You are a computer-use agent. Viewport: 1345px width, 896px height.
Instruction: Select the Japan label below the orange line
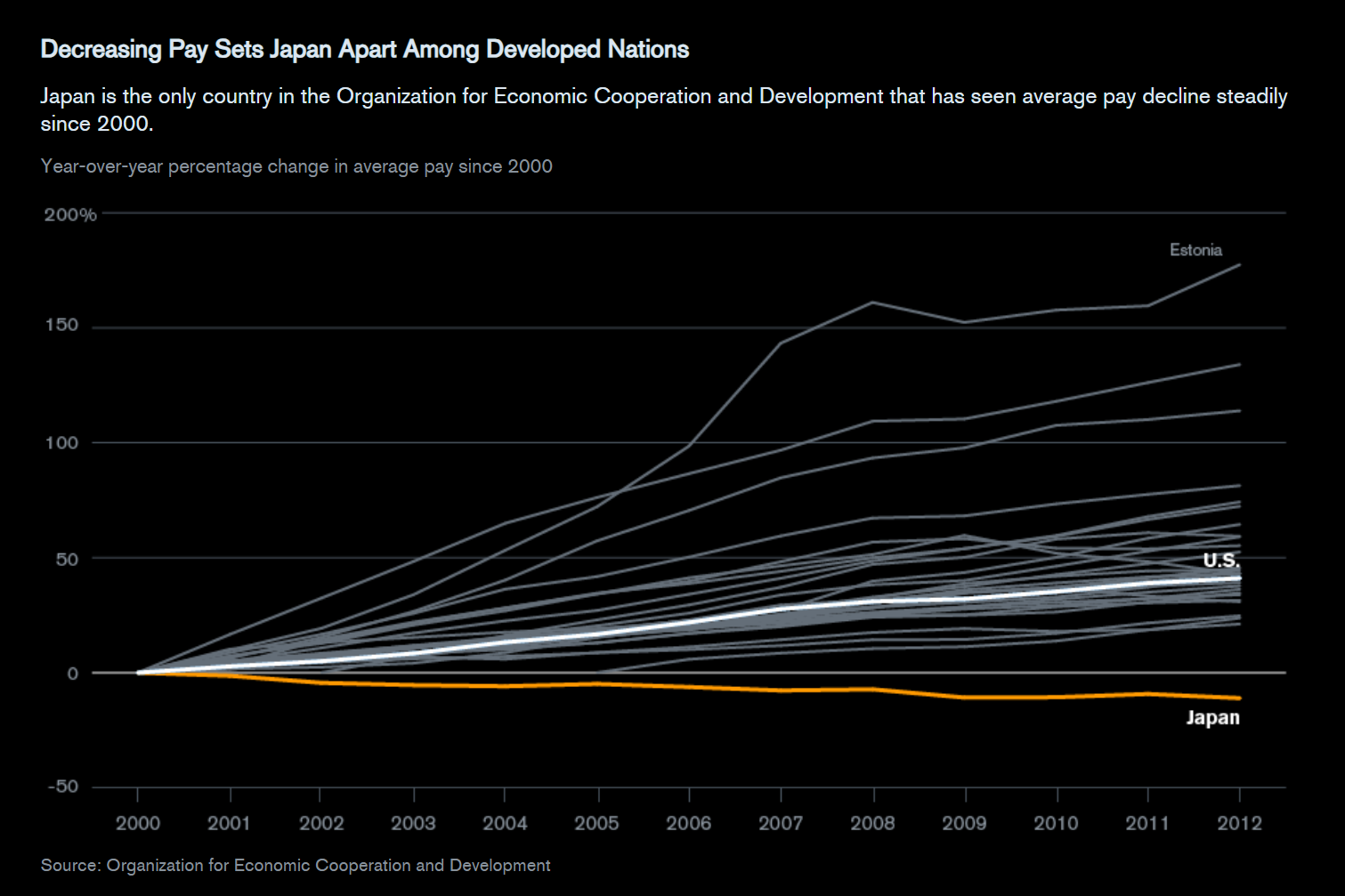click(1214, 718)
